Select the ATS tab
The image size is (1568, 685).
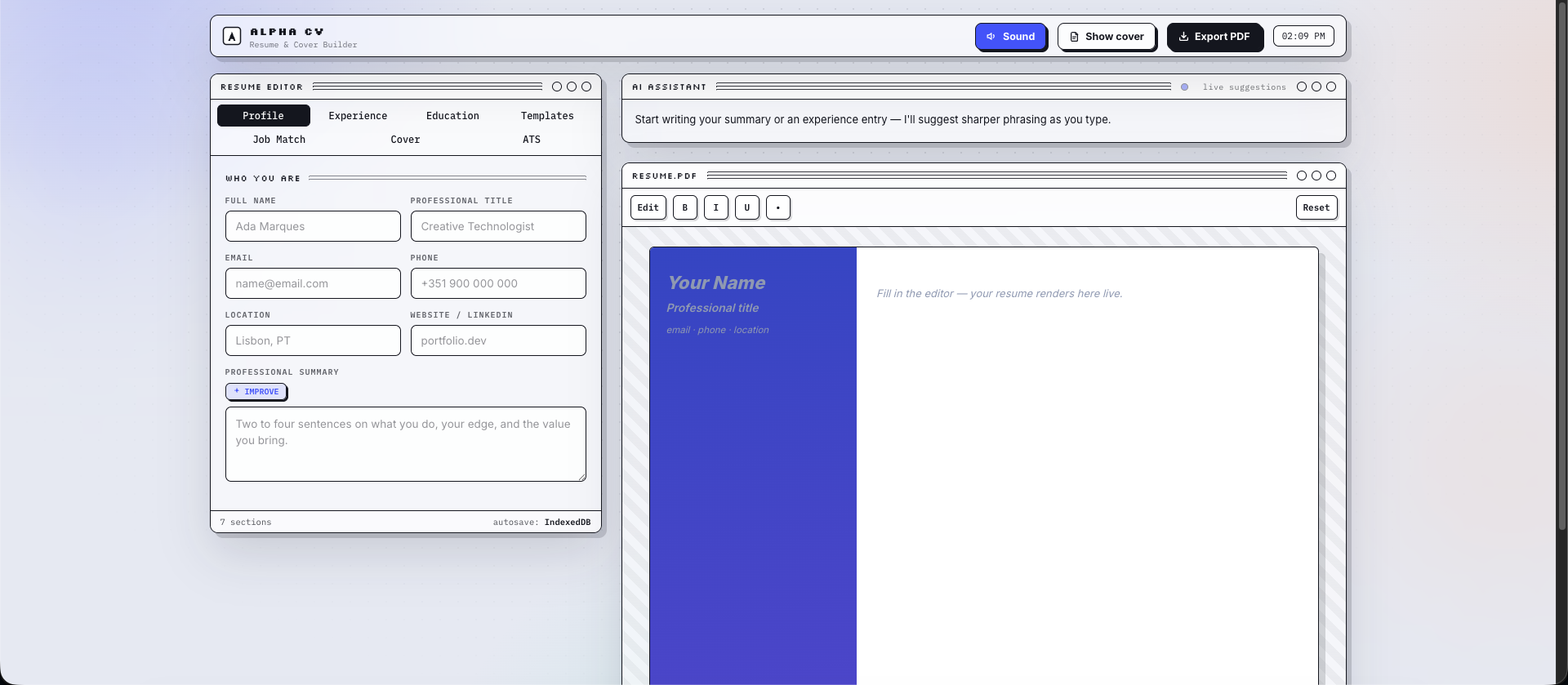(532, 140)
